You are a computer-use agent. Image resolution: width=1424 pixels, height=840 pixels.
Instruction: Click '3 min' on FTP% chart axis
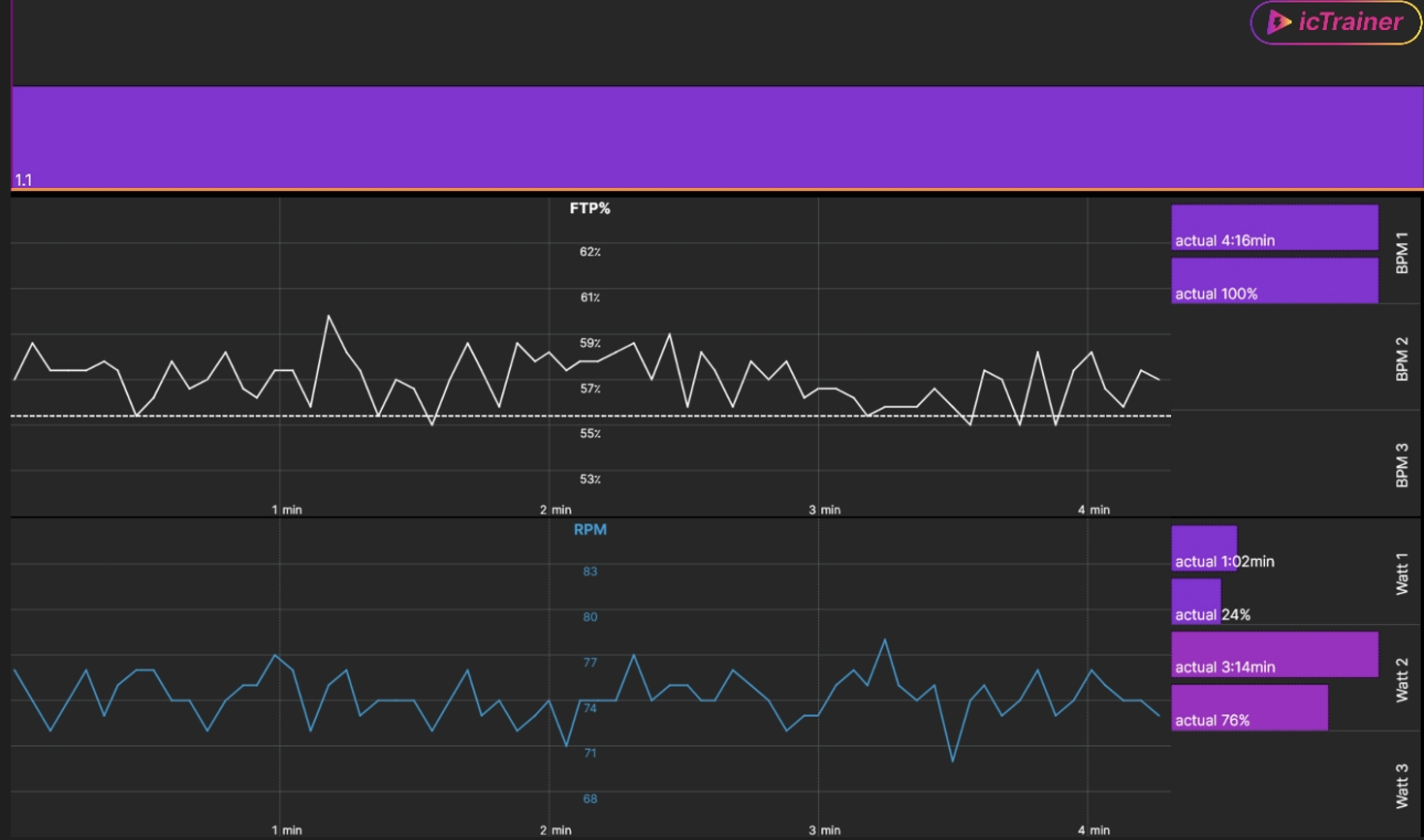824,510
